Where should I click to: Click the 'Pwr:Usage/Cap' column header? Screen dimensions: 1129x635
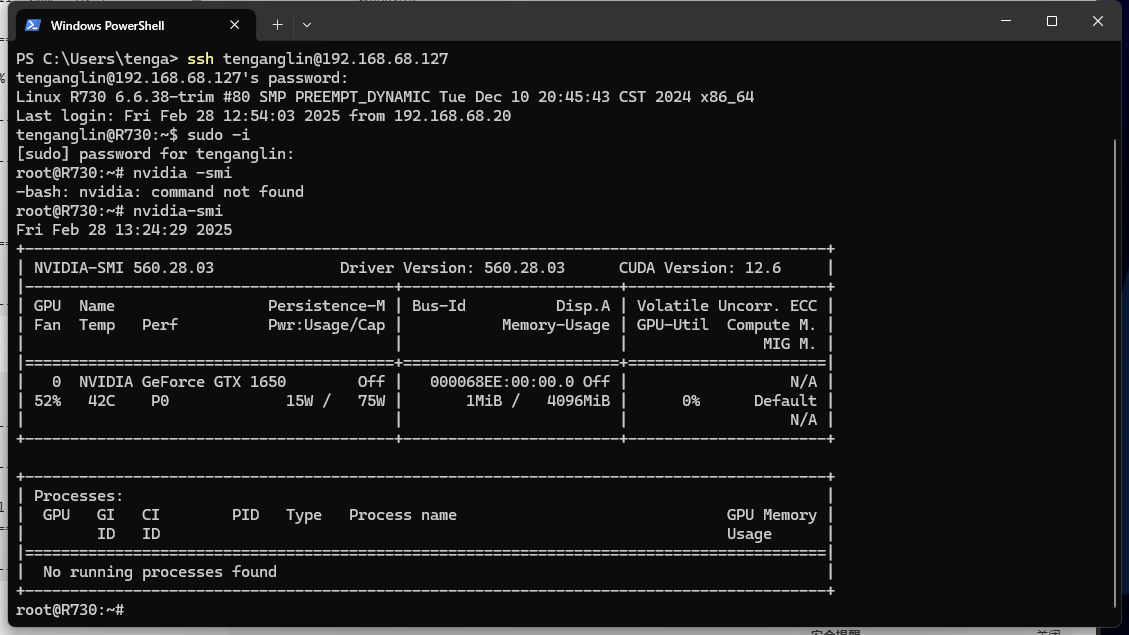[x=326, y=325]
